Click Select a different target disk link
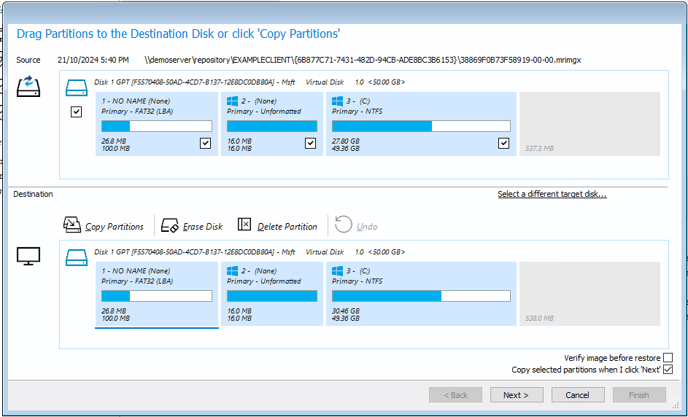Image resolution: width=688 pixels, height=417 pixels. [x=552, y=194]
